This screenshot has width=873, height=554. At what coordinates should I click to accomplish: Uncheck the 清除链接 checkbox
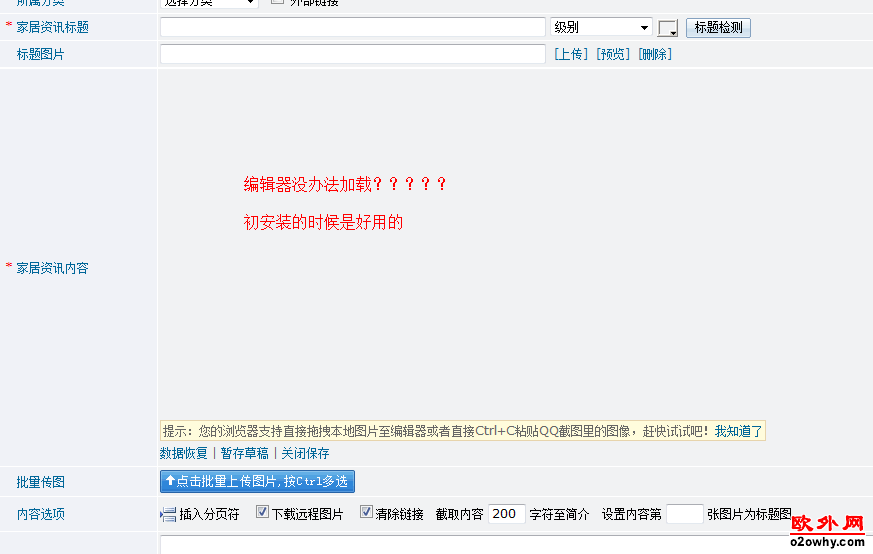(x=366, y=513)
